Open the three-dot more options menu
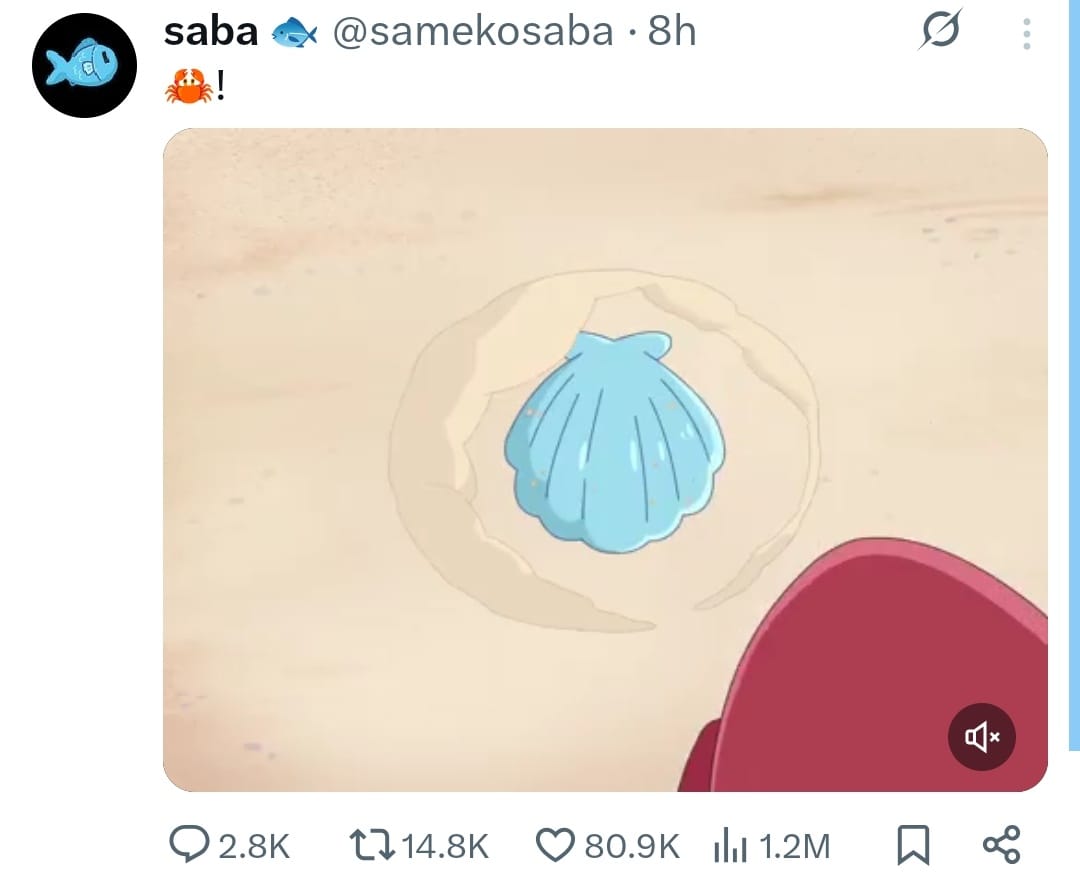The width and height of the screenshot is (1080, 881). (x=1026, y=33)
